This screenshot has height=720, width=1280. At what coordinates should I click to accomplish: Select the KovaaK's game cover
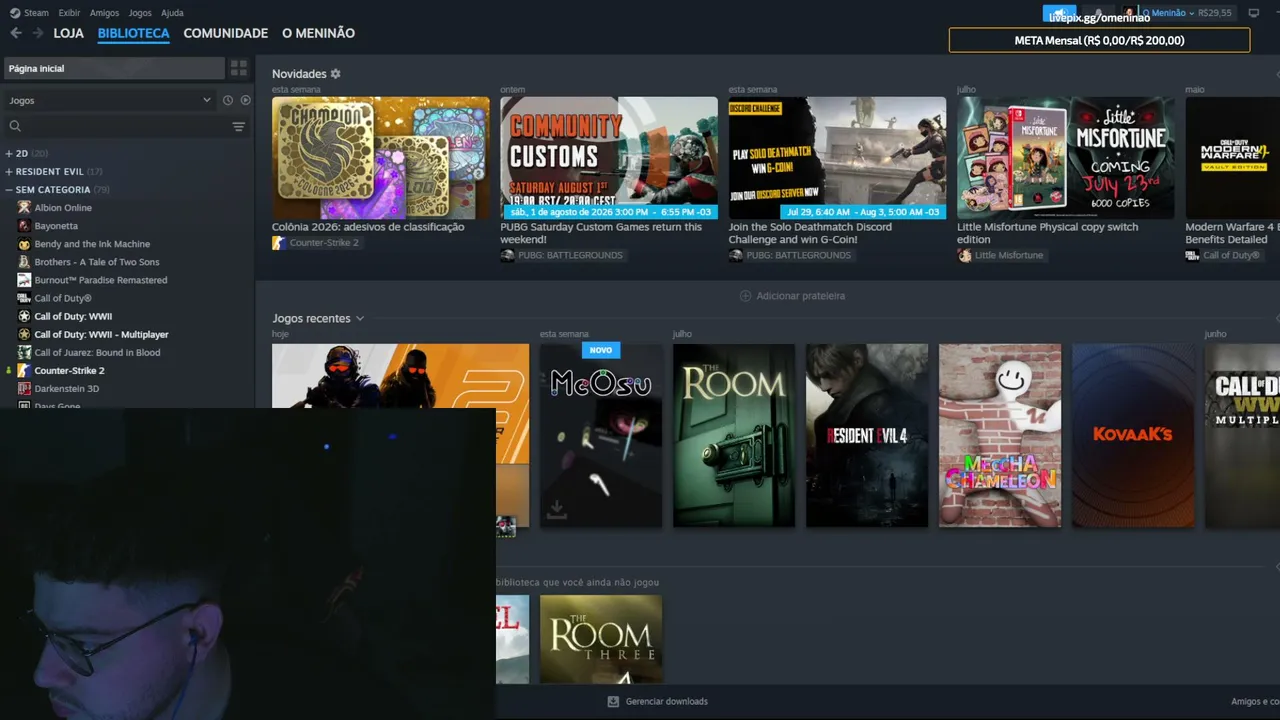[1133, 436]
